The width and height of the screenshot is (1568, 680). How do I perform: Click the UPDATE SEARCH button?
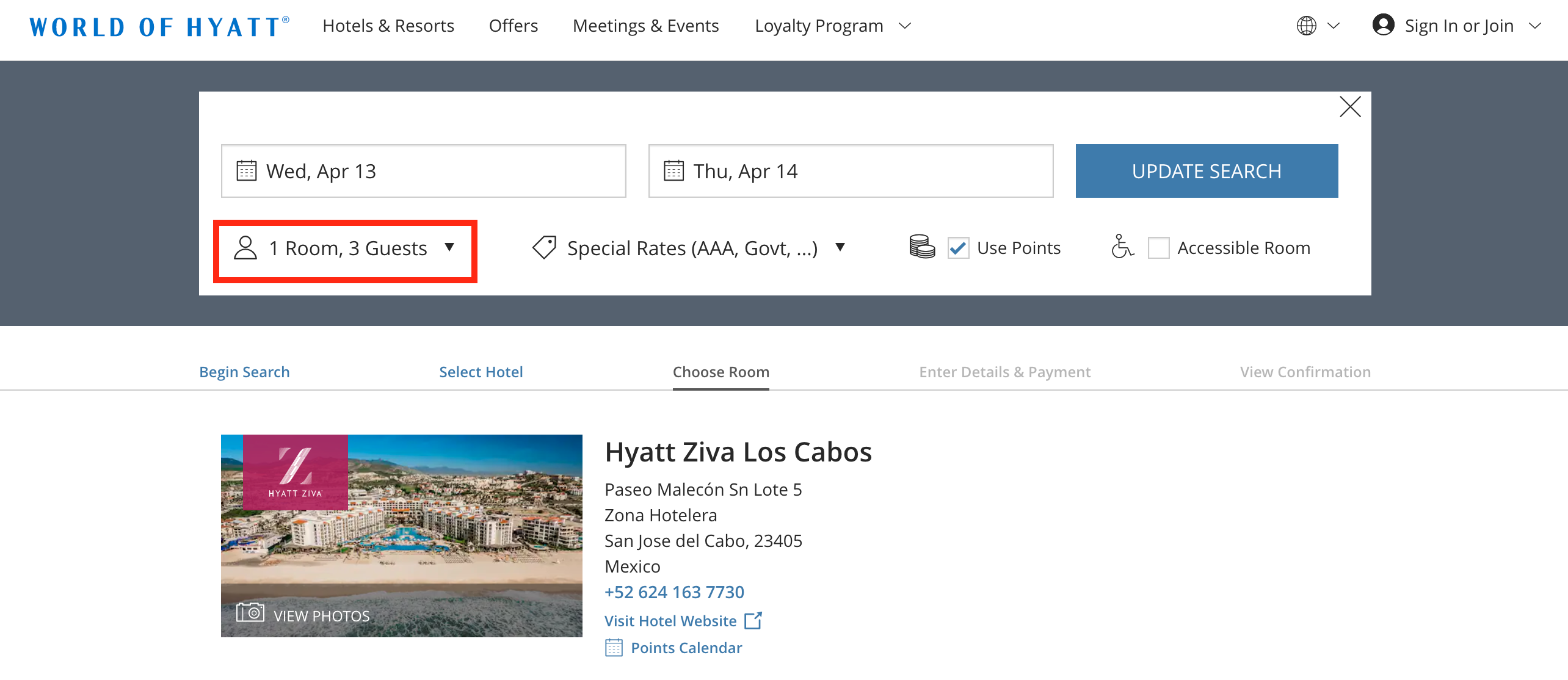point(1207,171)
